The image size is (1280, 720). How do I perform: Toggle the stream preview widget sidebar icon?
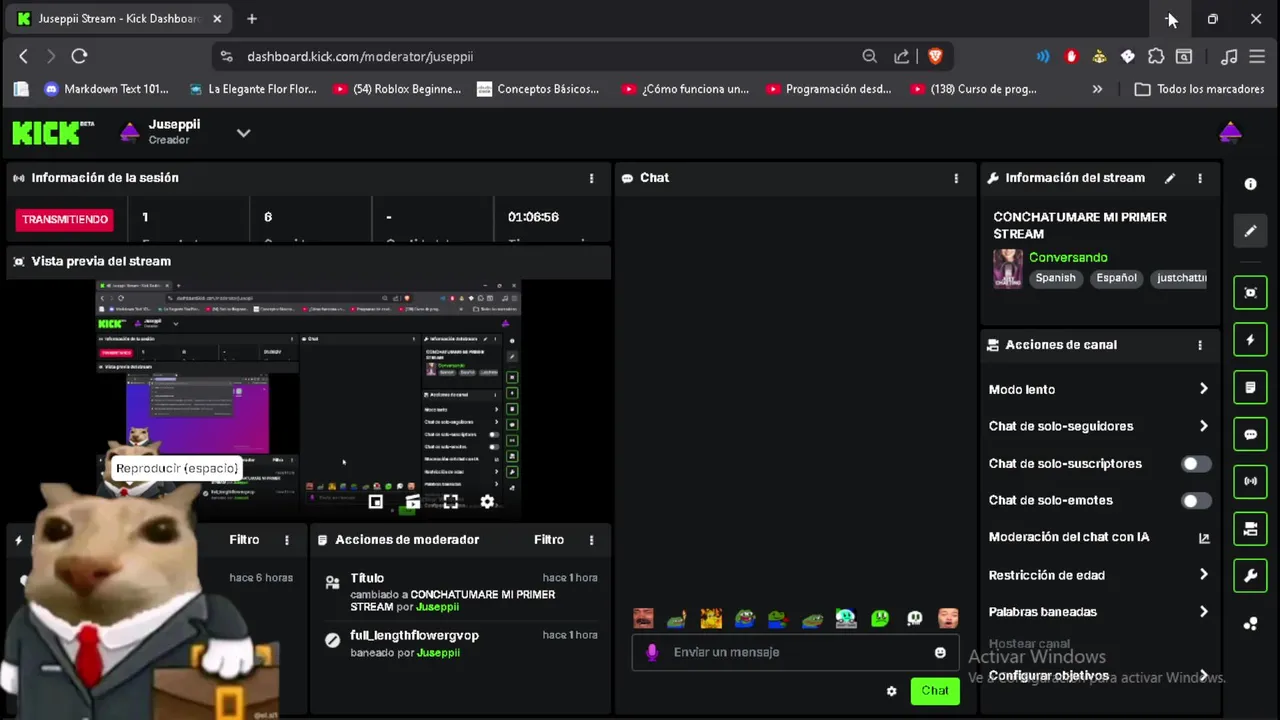coord(1250,292)
